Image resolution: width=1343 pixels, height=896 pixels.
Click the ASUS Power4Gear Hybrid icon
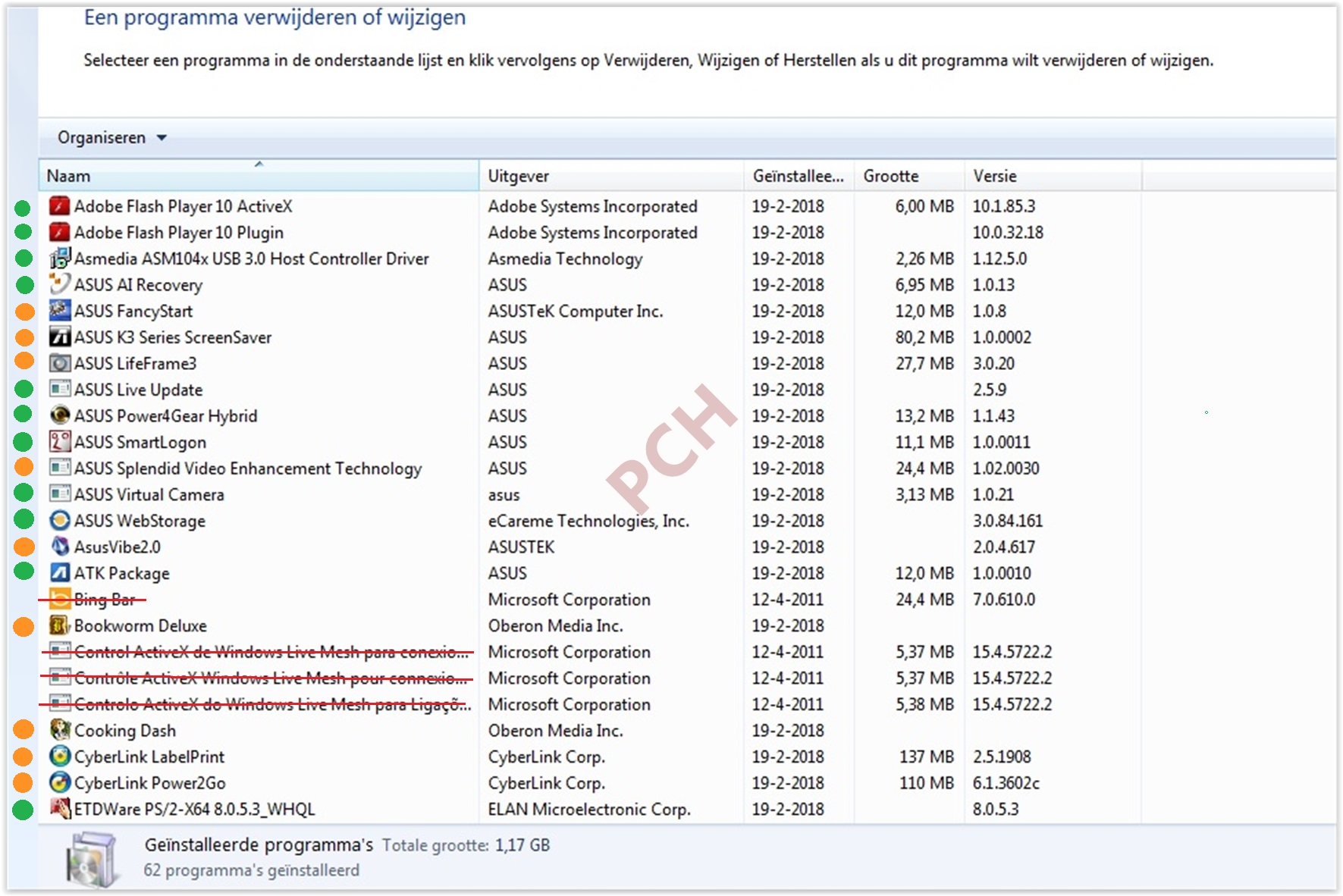click(59, 415)
